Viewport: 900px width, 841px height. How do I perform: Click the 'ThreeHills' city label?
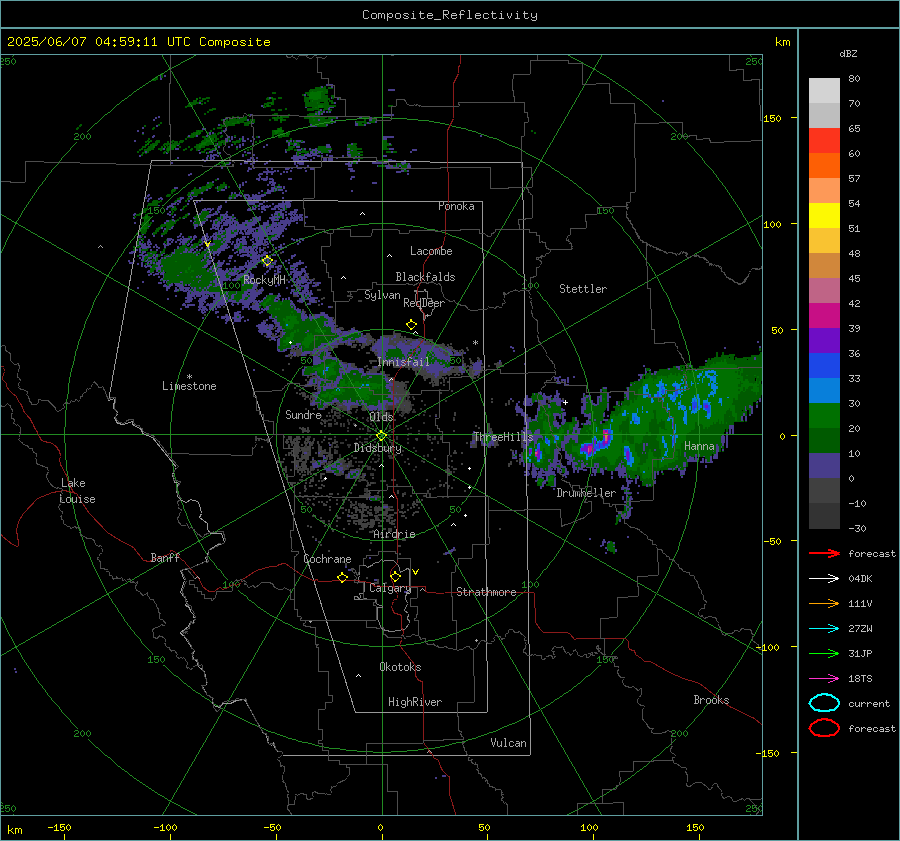[503, 437]
